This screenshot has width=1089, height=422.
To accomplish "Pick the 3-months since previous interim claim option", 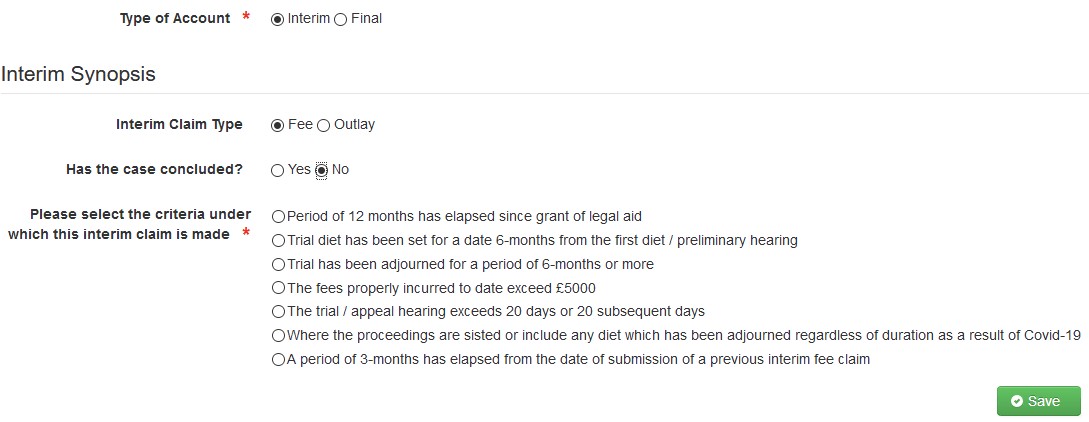I will click(278, 360).
